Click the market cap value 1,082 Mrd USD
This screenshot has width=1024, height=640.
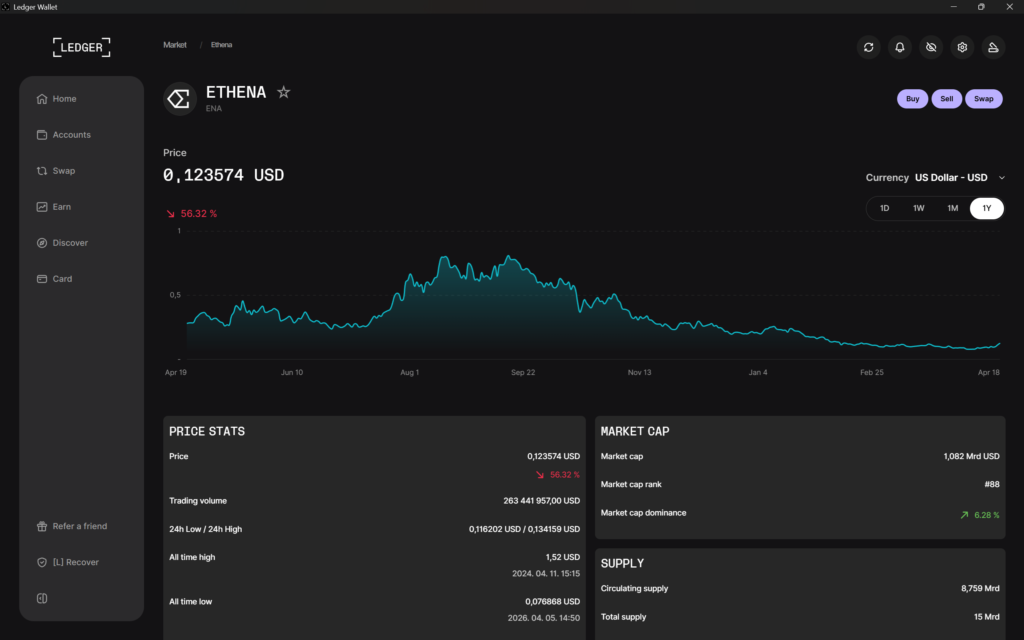click(971, 456)
